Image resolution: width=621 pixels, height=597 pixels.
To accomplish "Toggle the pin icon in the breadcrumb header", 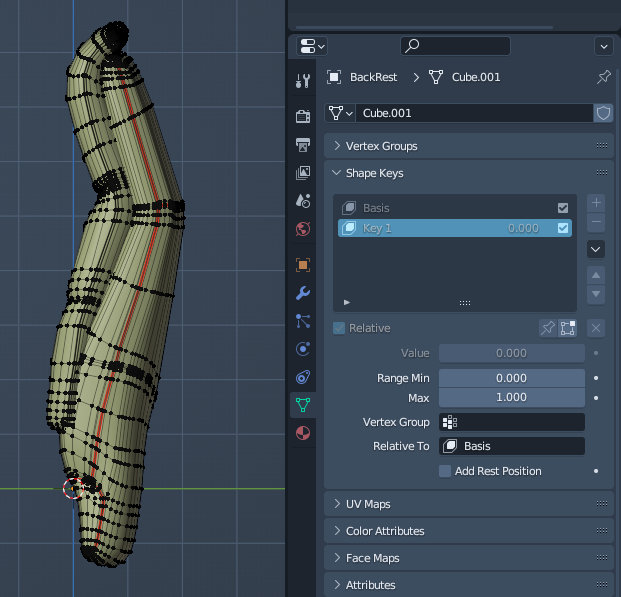I will pos(603,77).
